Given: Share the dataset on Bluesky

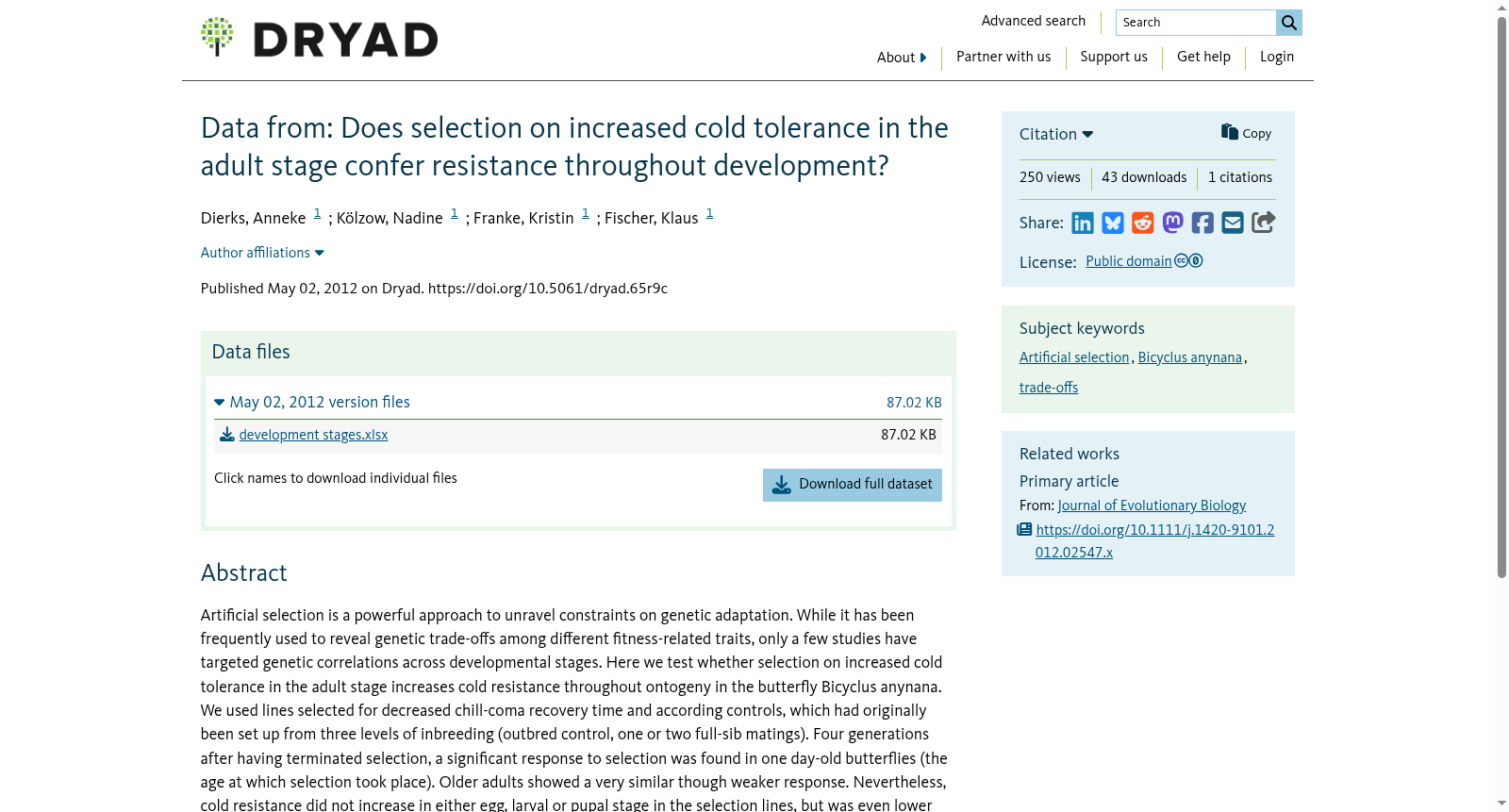Looking at the screenshot, I should (x=1113, y=223).
